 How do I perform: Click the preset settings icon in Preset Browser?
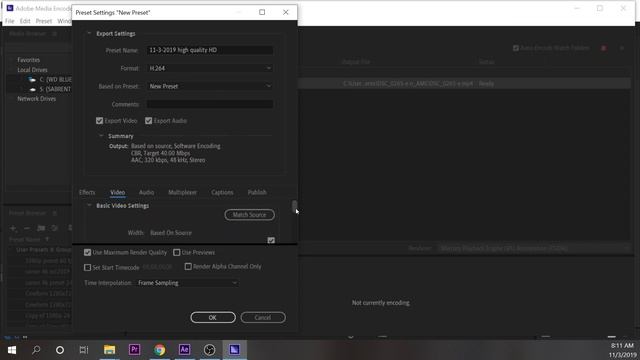pyautogui.click(x=55, y=228)
